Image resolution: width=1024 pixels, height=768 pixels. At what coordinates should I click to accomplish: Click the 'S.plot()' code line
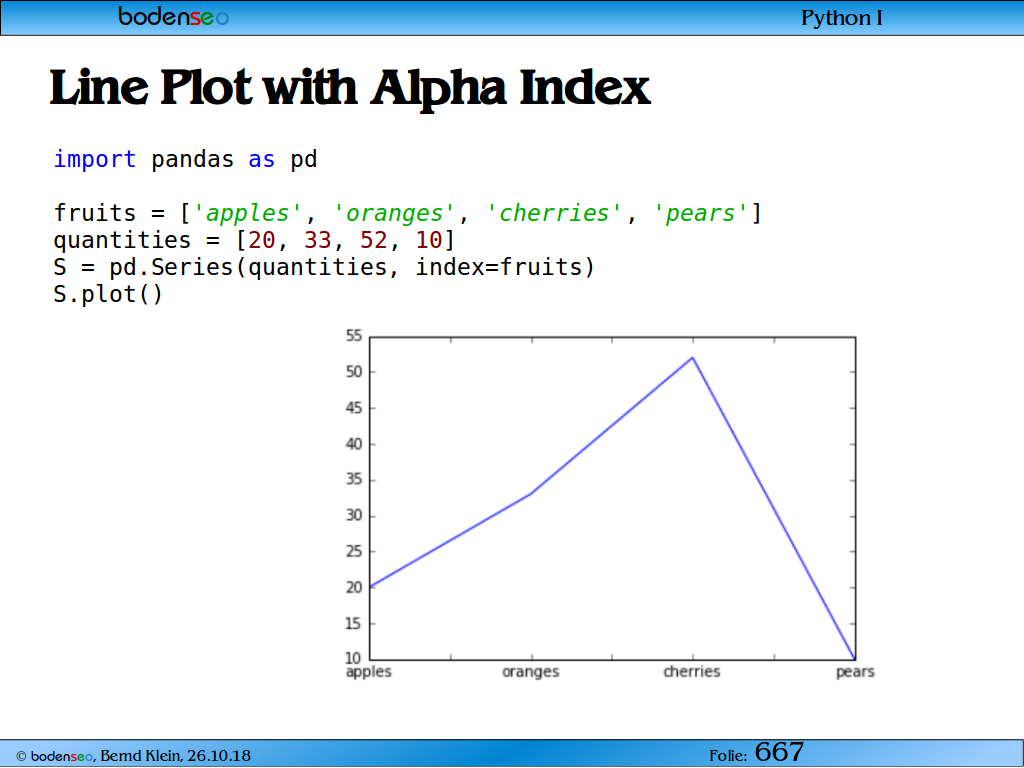point(108,295)
